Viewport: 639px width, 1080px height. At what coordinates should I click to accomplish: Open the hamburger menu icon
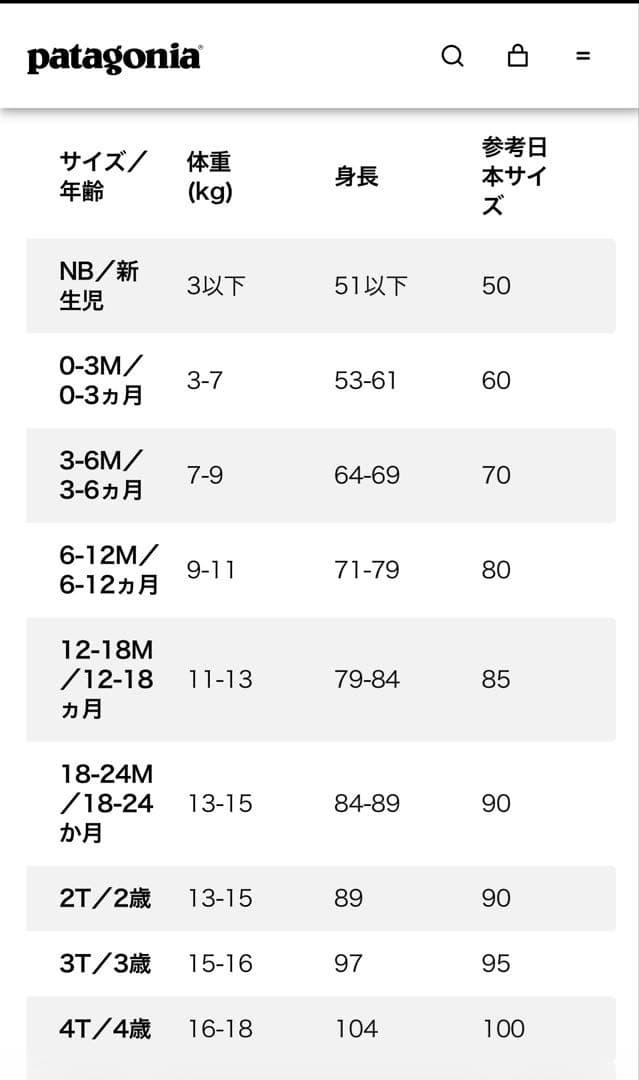click(583, 56)
